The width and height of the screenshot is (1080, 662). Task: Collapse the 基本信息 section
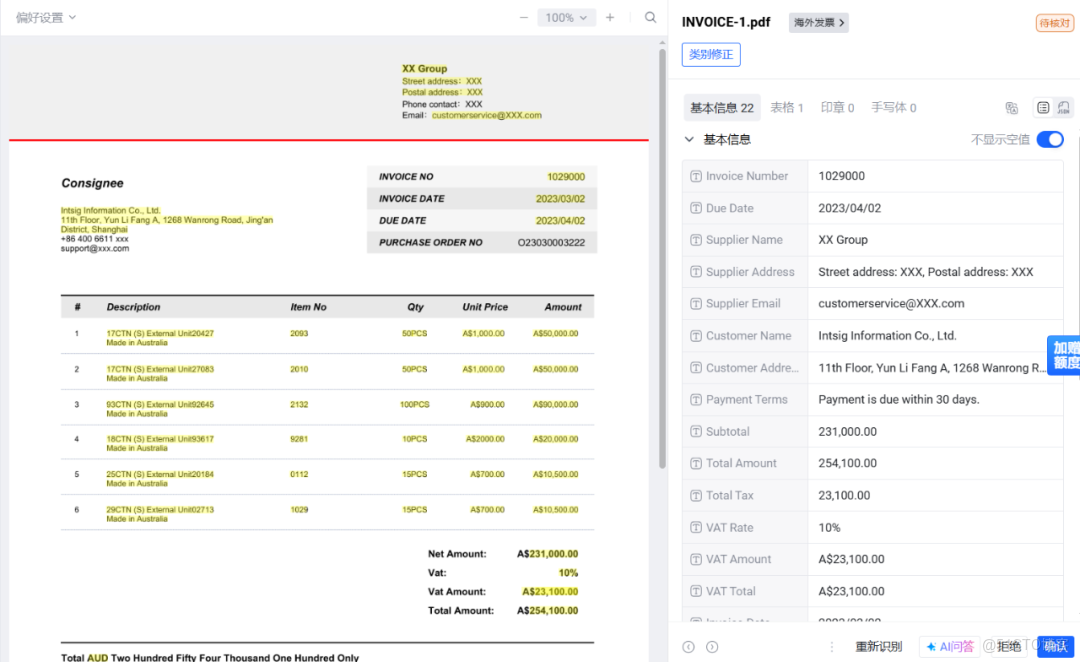click(x=689, y=139)
